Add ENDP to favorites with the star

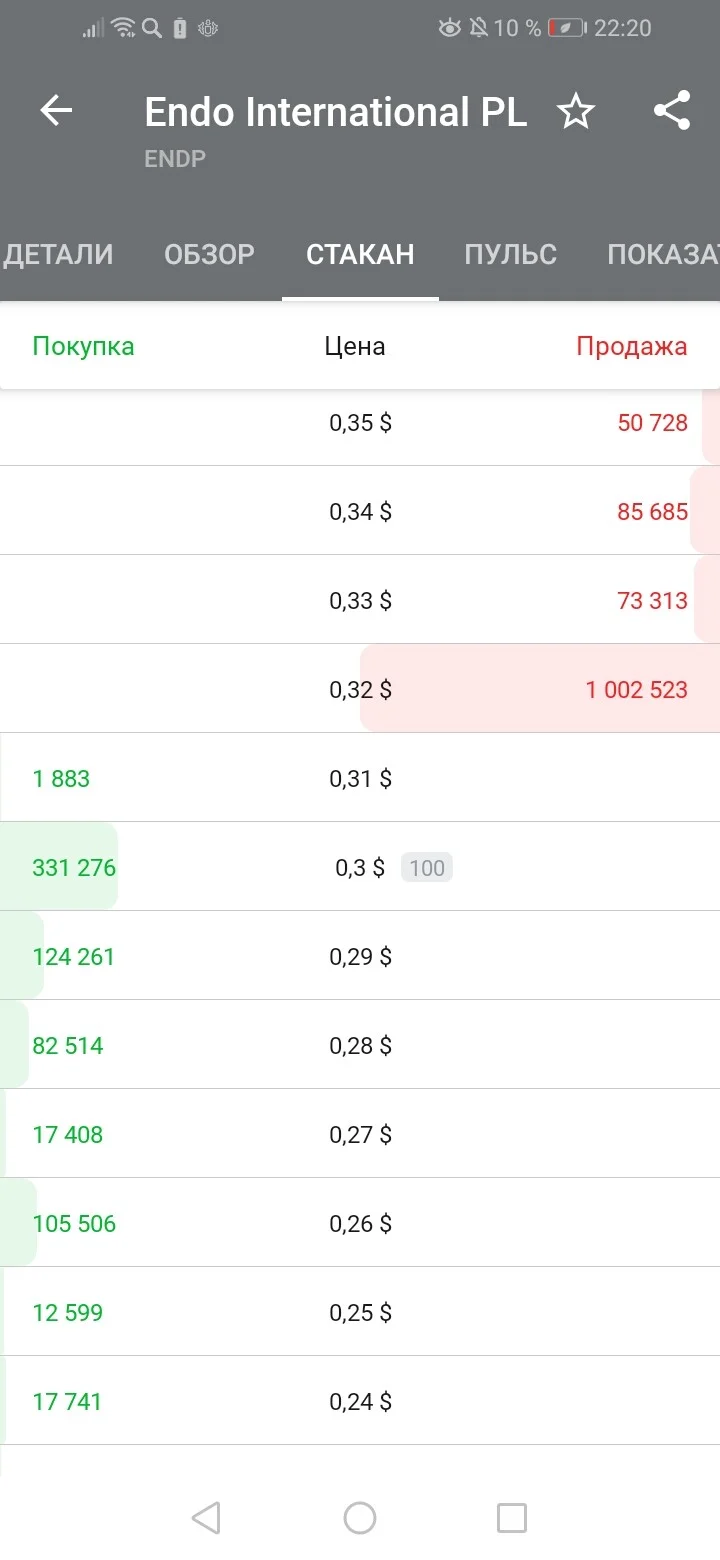(x=575, y=111)
